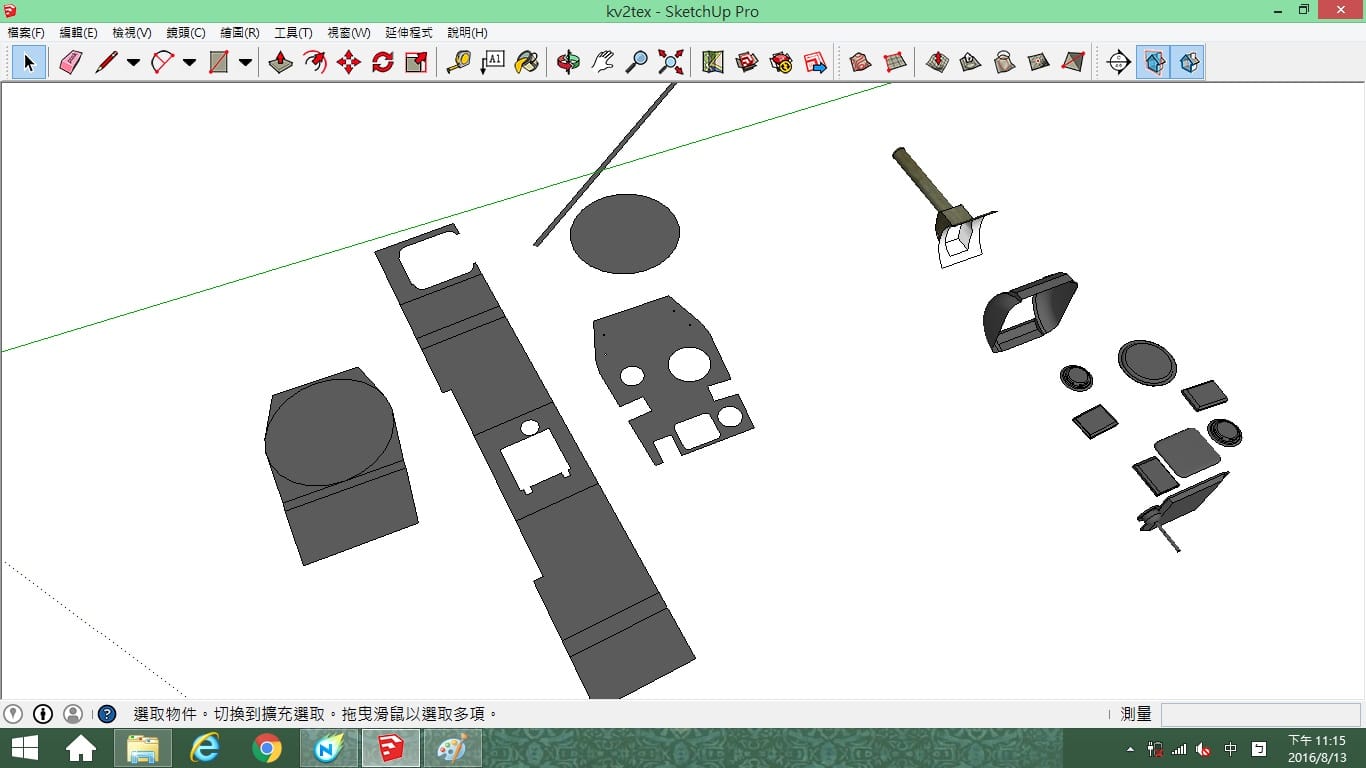Open the Add Location map tool
The height and width of the screenshot is (768, 1366).
(x=713, y=63)
